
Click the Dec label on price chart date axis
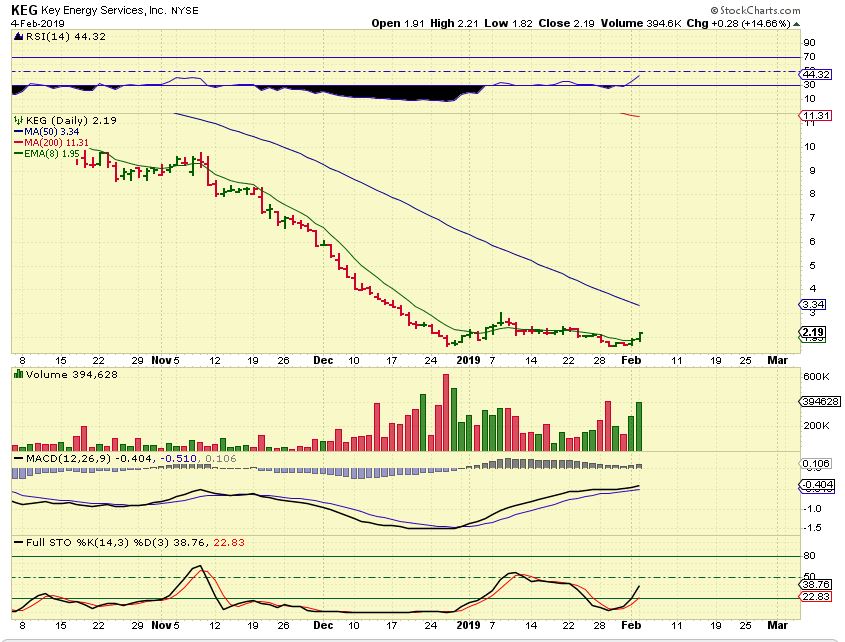[323, 360]
